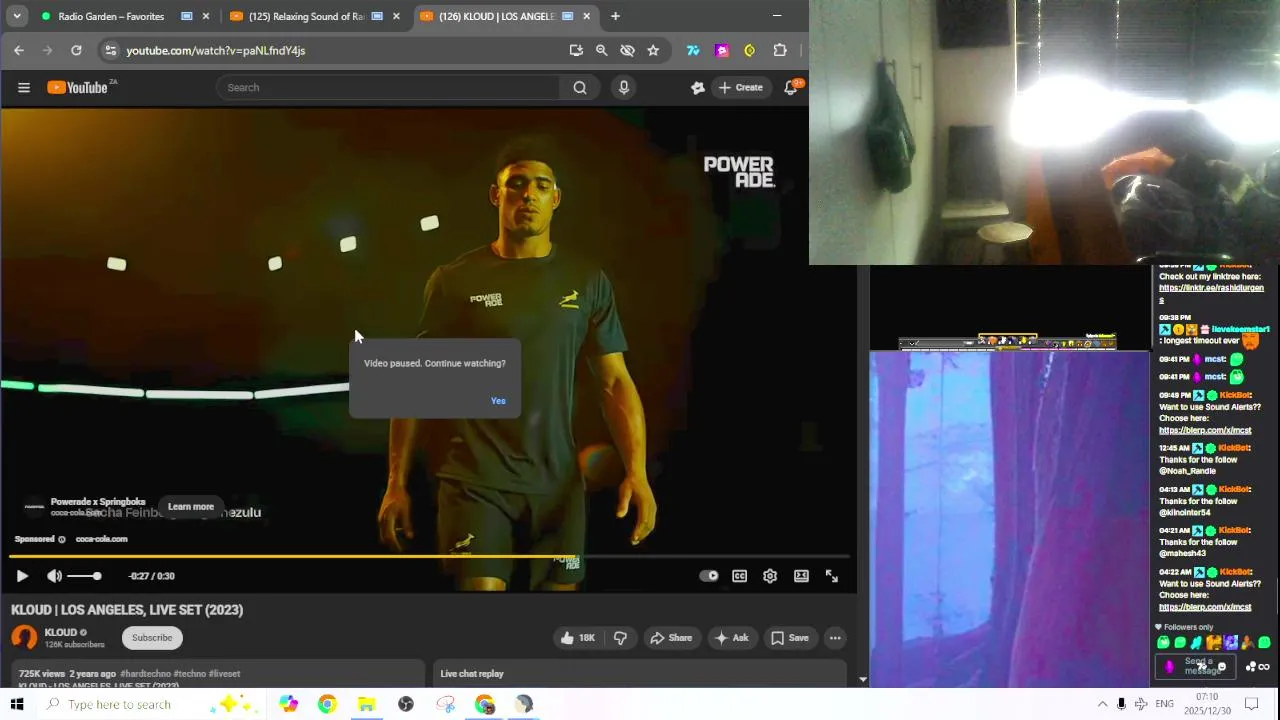Screen dimensions: 1280x720
Task: Click the Share button
Action: coord(671,638)
